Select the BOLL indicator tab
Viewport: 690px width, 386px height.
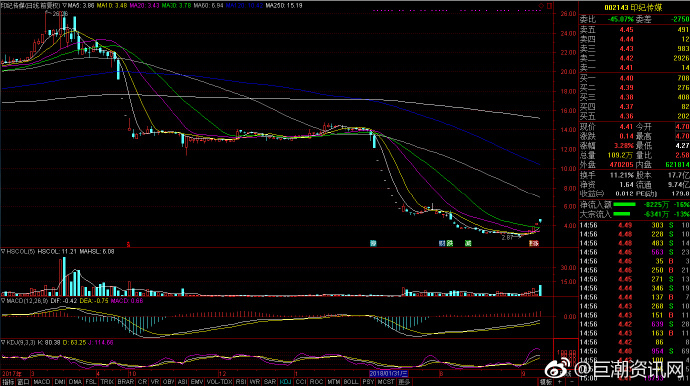[x=351, y=382]
